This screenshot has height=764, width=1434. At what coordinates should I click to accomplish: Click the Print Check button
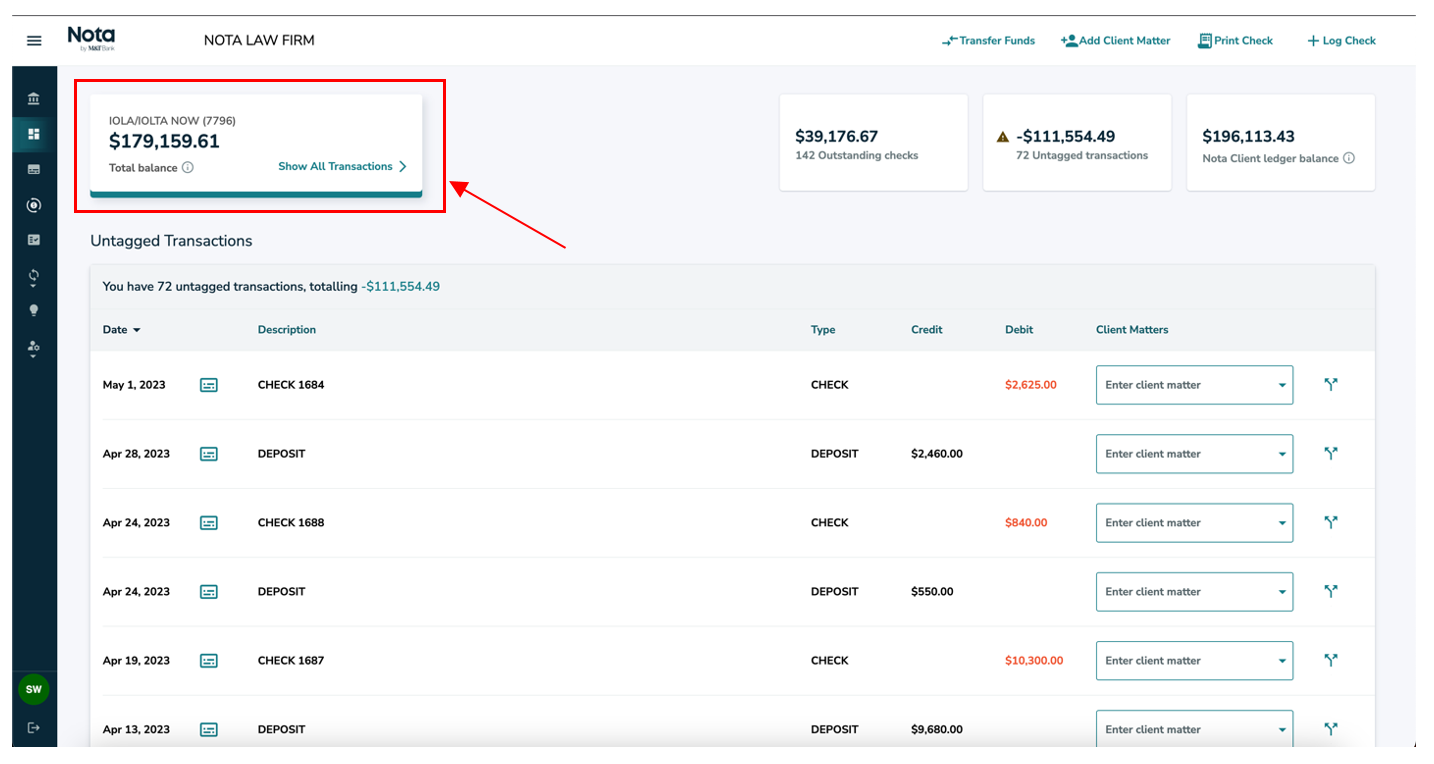pyautogui.click(x=1235, y=41)
